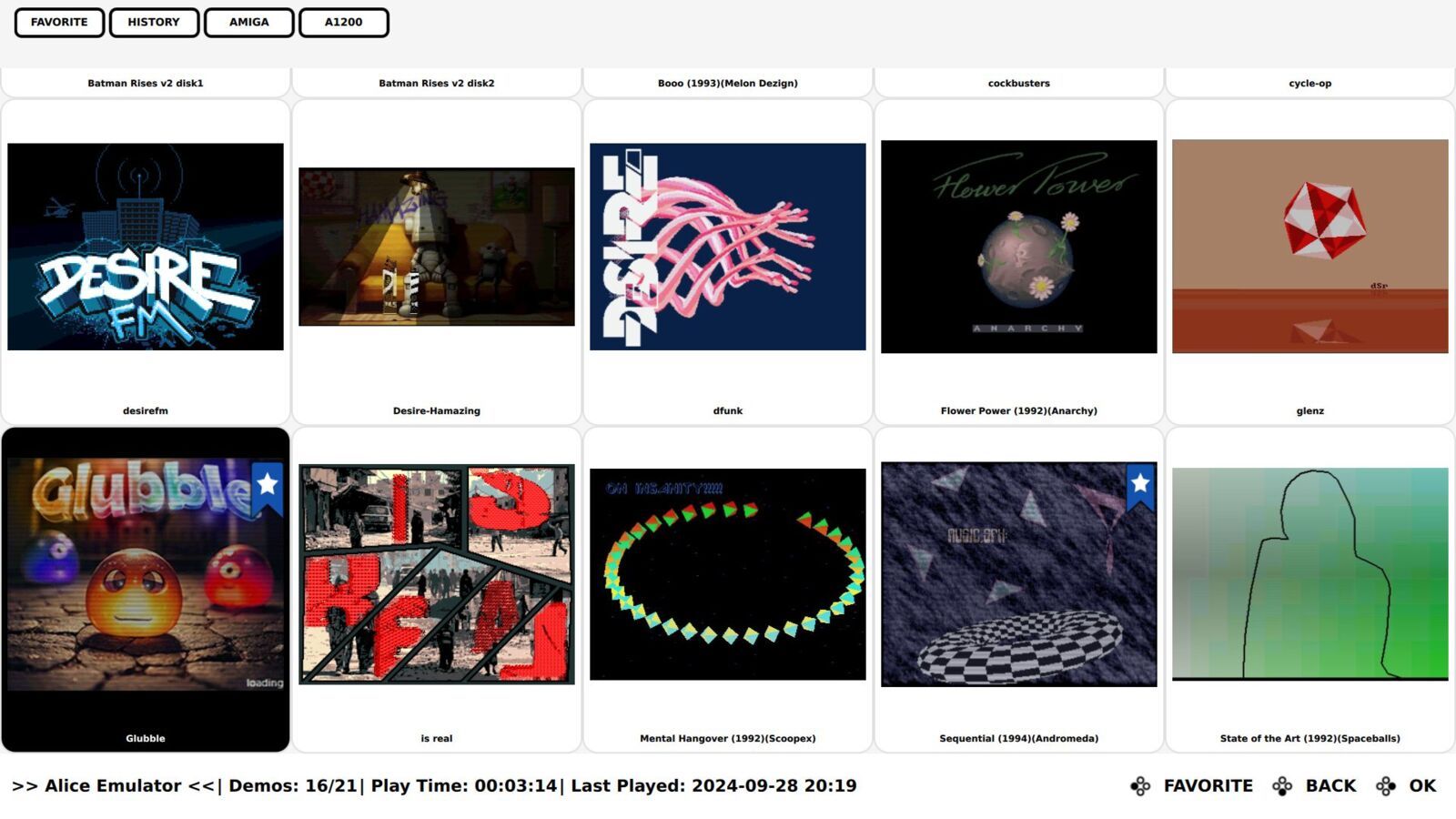Open the is real demo thumbnail
This screenshot has width=1456, height=819.
(437, 574)
